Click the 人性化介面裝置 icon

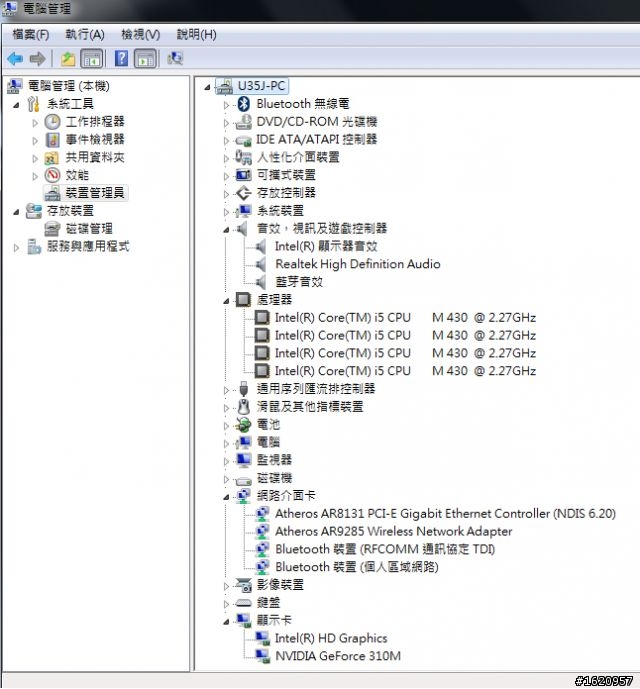(244, 157)
